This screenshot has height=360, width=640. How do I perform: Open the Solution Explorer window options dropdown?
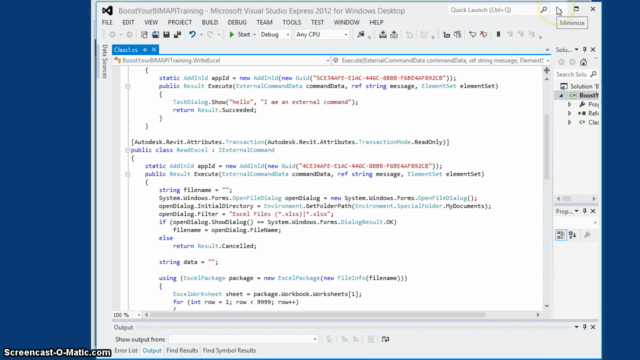coord(576,50)
